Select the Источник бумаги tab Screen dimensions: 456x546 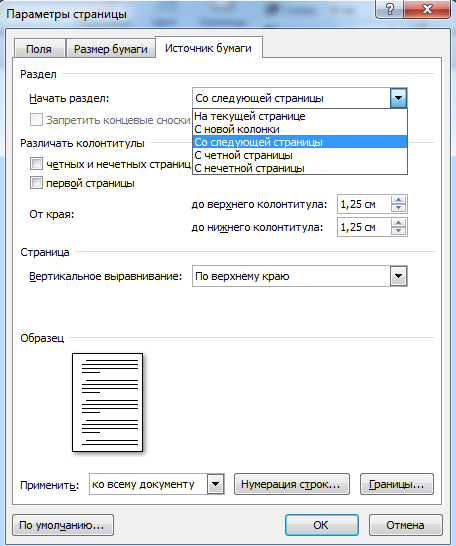point(209,48)
